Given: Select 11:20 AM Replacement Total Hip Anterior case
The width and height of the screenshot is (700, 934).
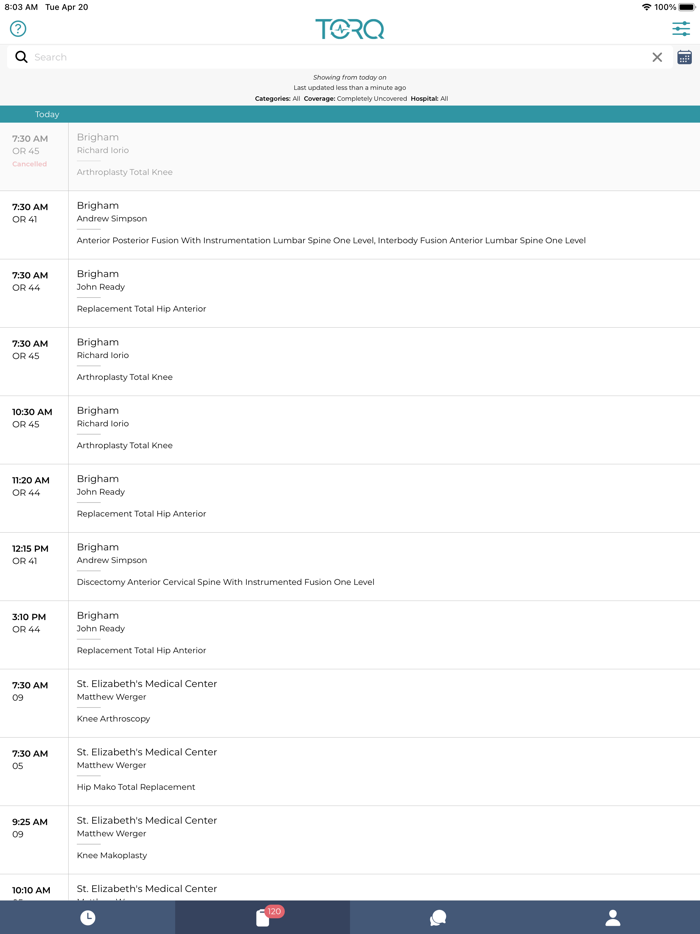Looking at the screenshot, I should click(350, 498).
